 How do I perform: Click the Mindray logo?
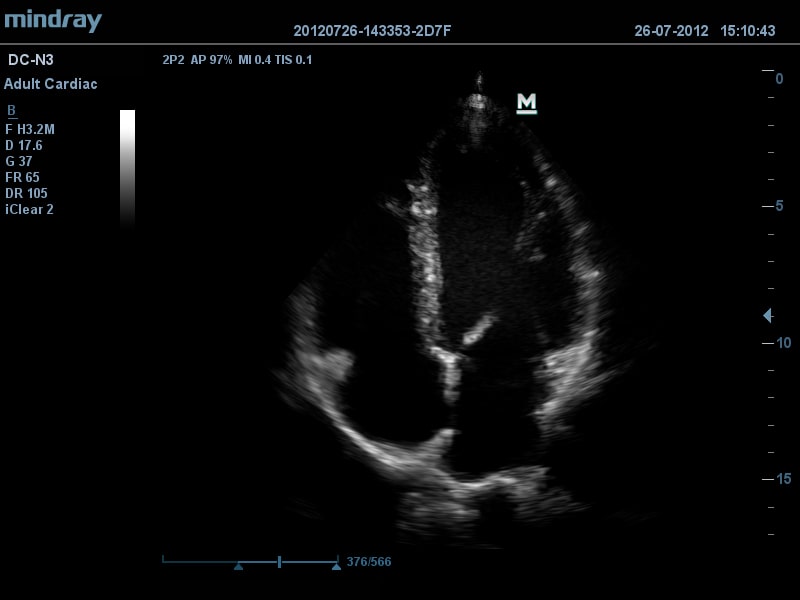[x=52, y=20]
